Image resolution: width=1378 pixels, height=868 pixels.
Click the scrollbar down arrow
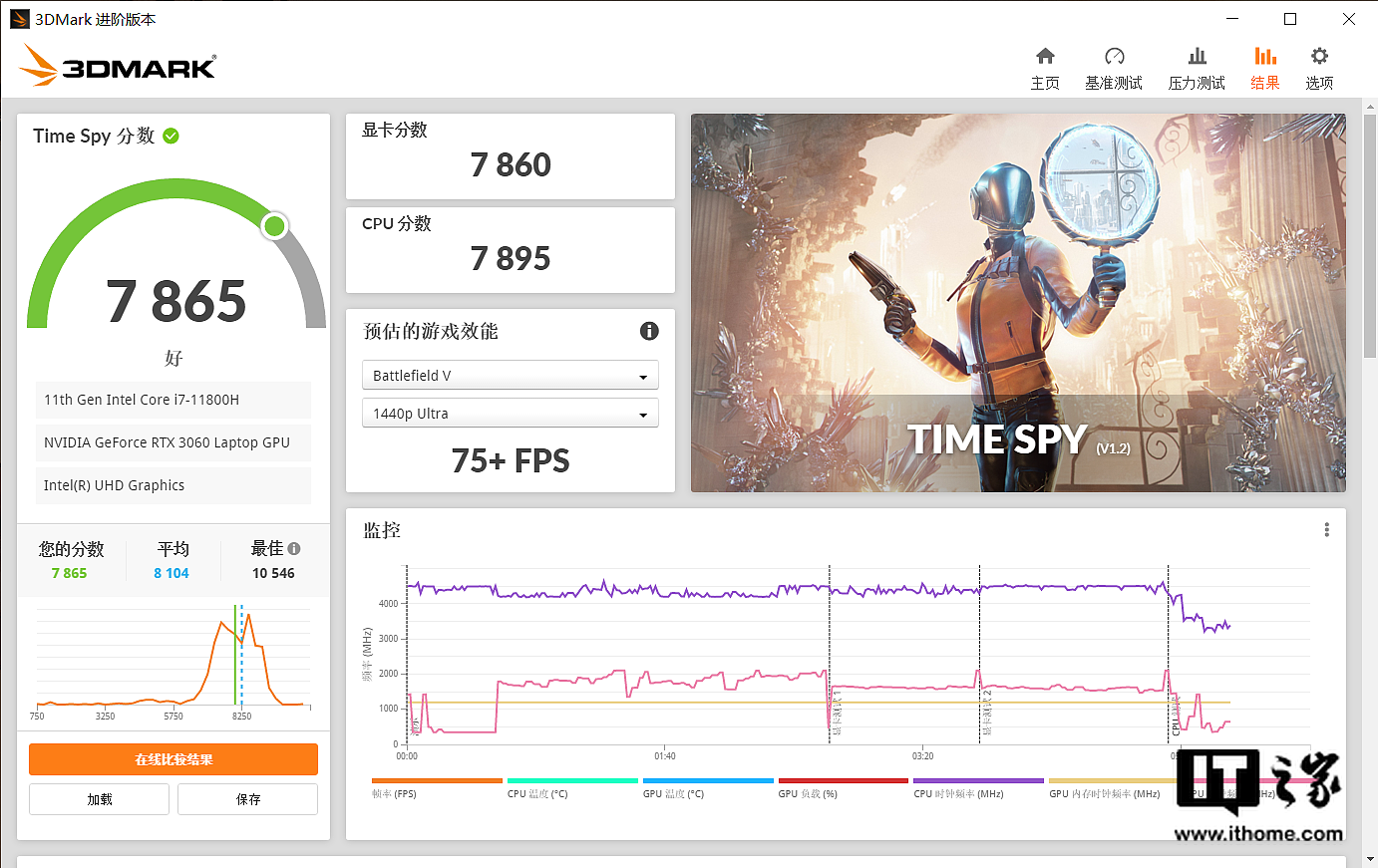click(1370, 859)
